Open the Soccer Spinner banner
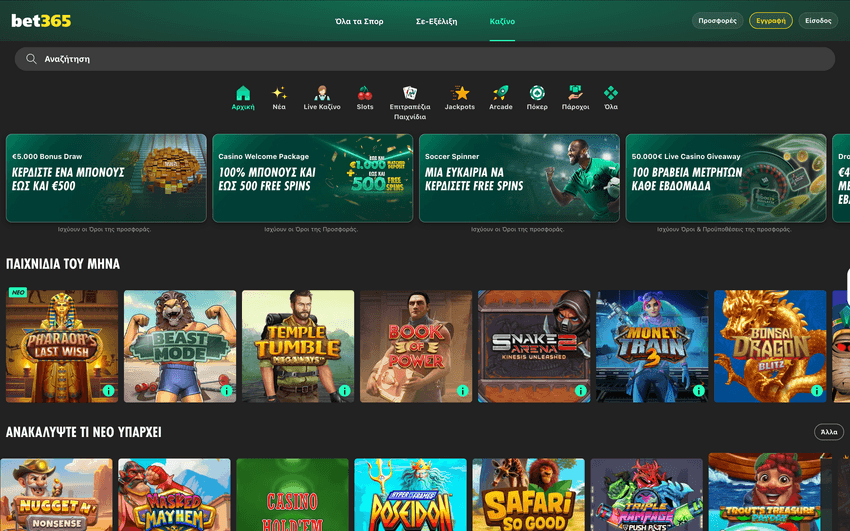 click(x=519, y=178)
